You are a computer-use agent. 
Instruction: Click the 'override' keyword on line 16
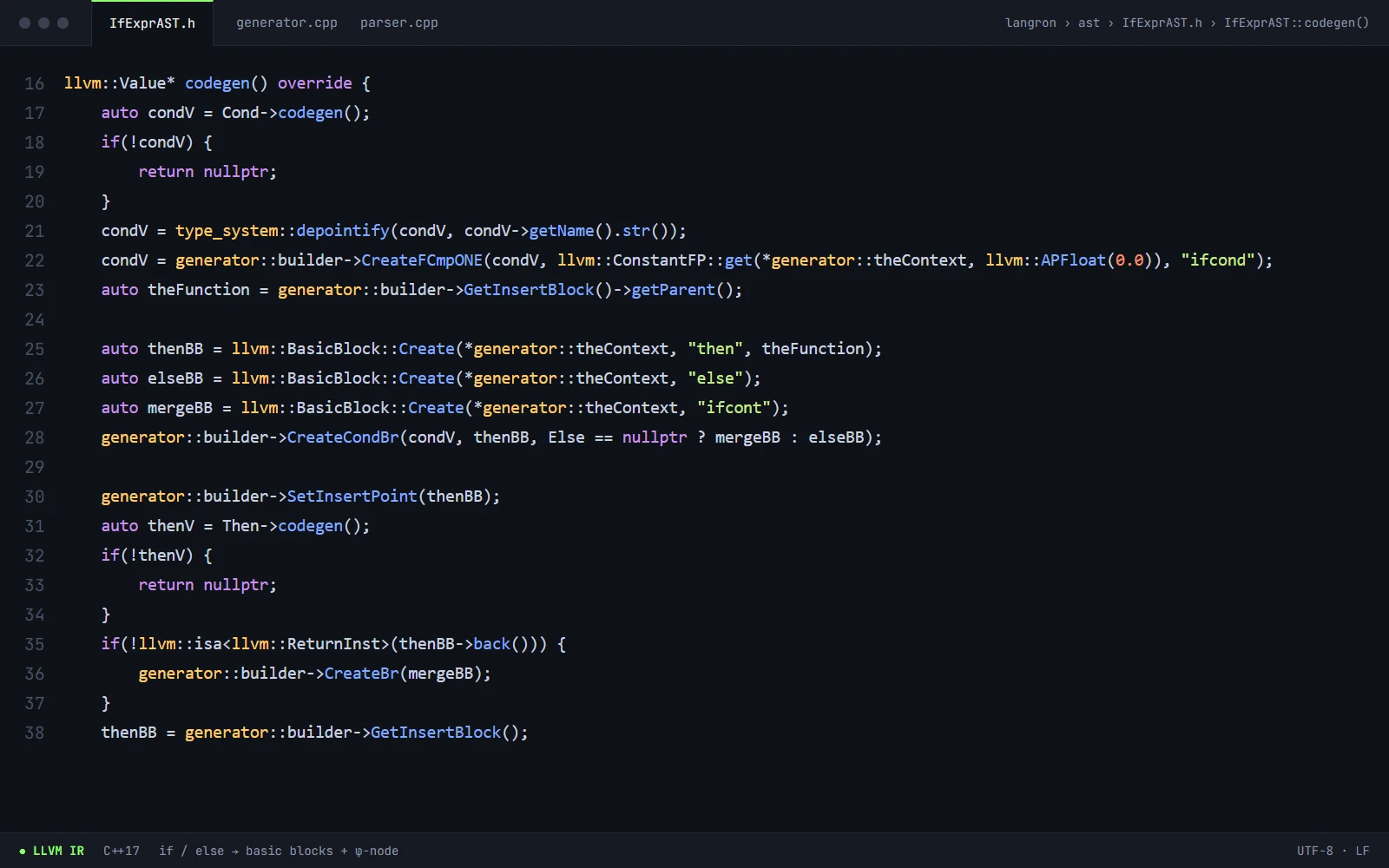tap(315, 83)
